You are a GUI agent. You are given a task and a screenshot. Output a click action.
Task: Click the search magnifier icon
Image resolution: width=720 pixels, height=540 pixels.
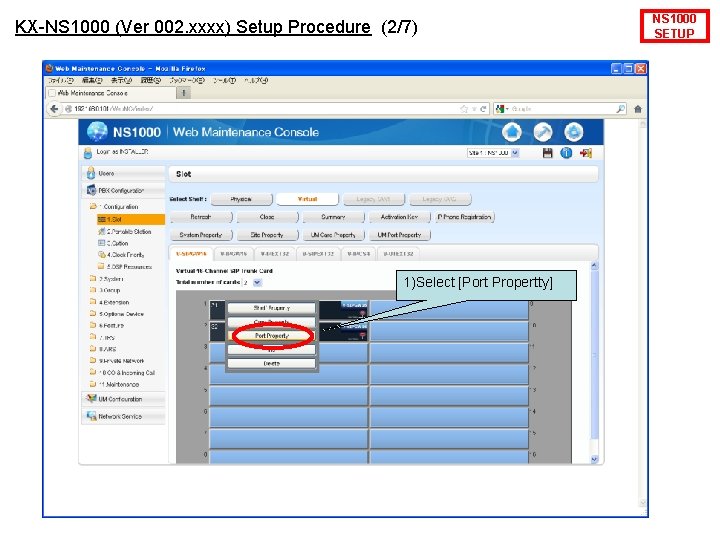[x=620, y=109]
